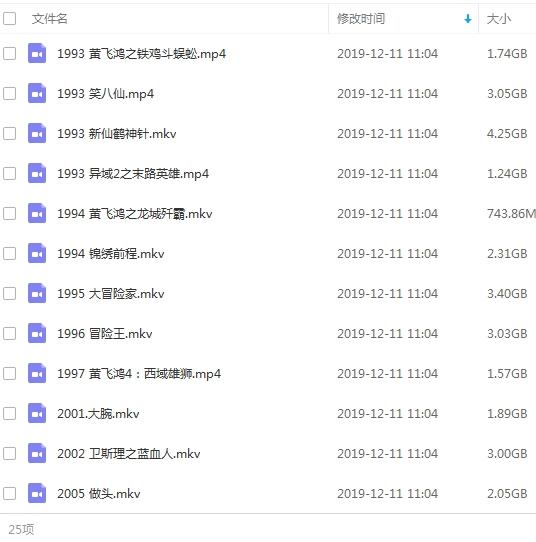Click the 25项 item count label
The image size is (536, 542).
[x=21, y=529]
